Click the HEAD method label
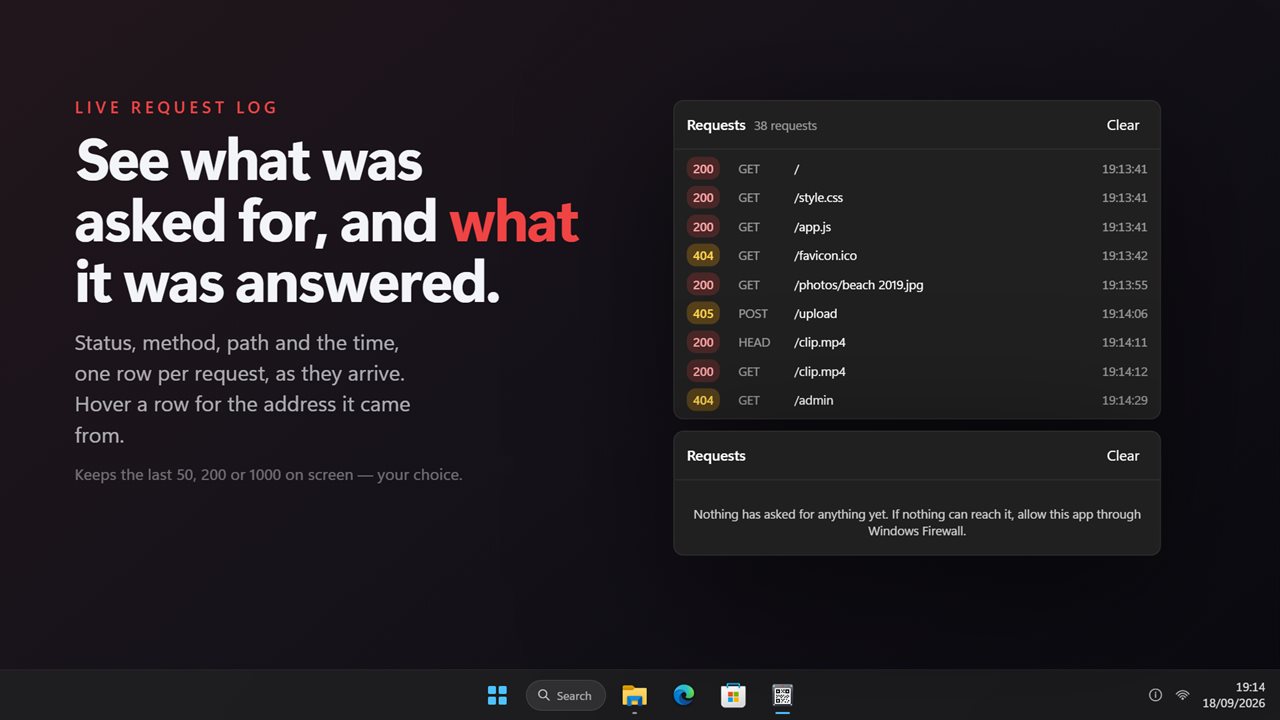The height and width of the screenshot is (720, 1280). (754, 342)
